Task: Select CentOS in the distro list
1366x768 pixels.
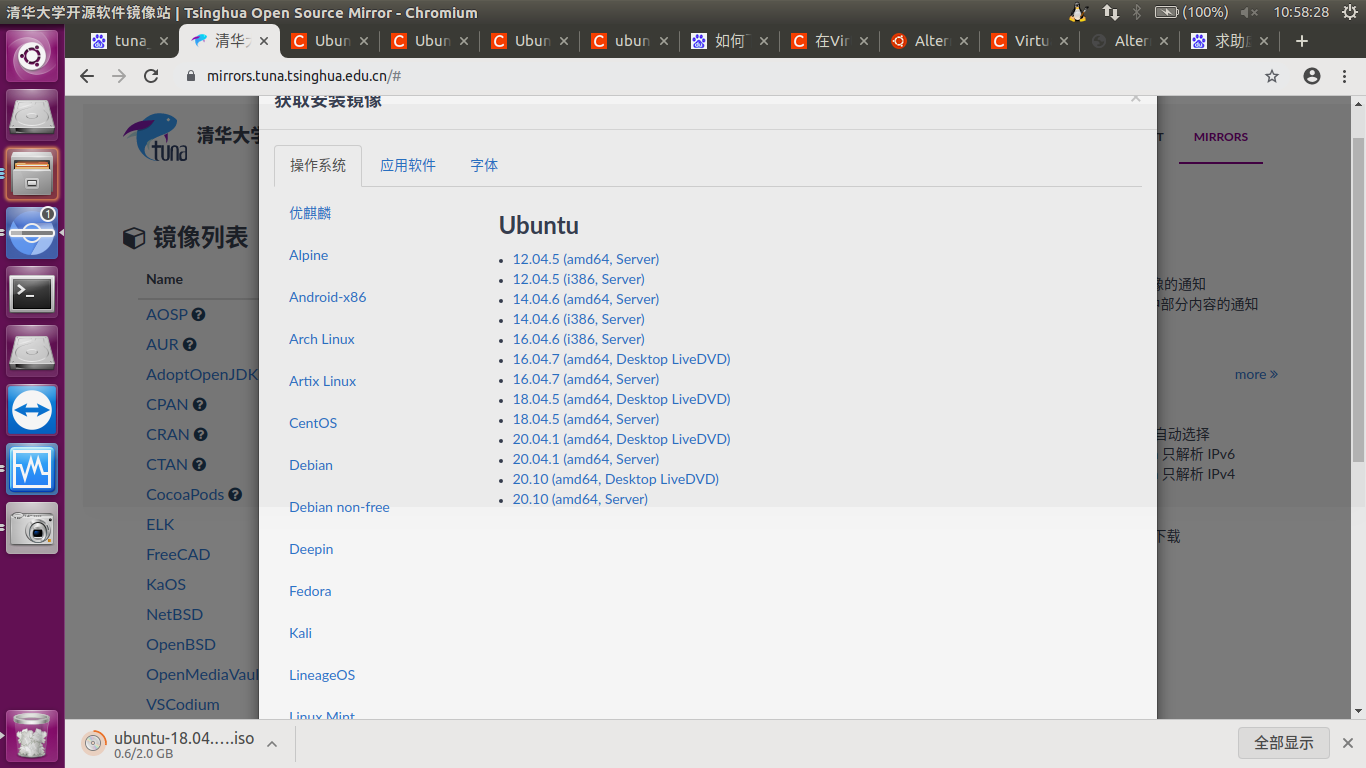Action: pyautogui.click(x=313, y=423)
